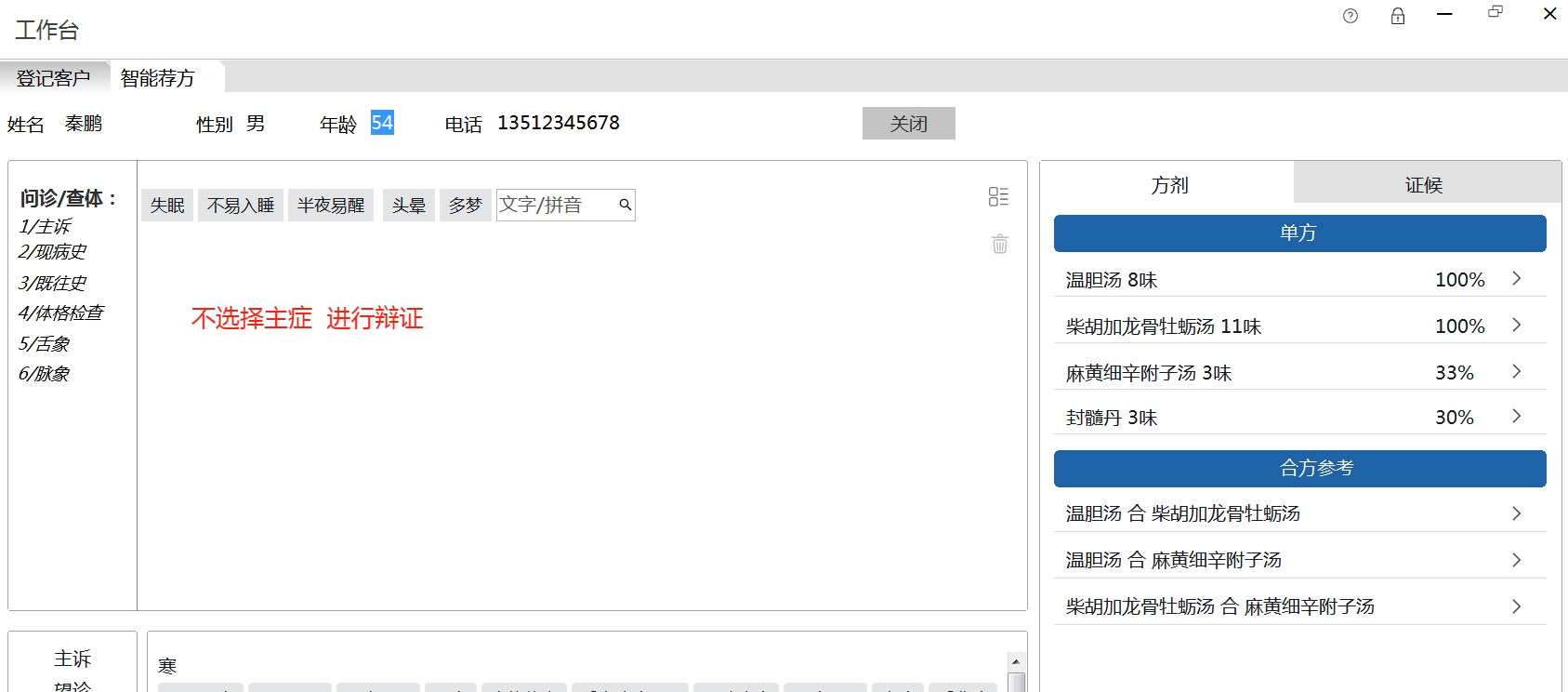Click the 寒 category label

tap(167, 666)
